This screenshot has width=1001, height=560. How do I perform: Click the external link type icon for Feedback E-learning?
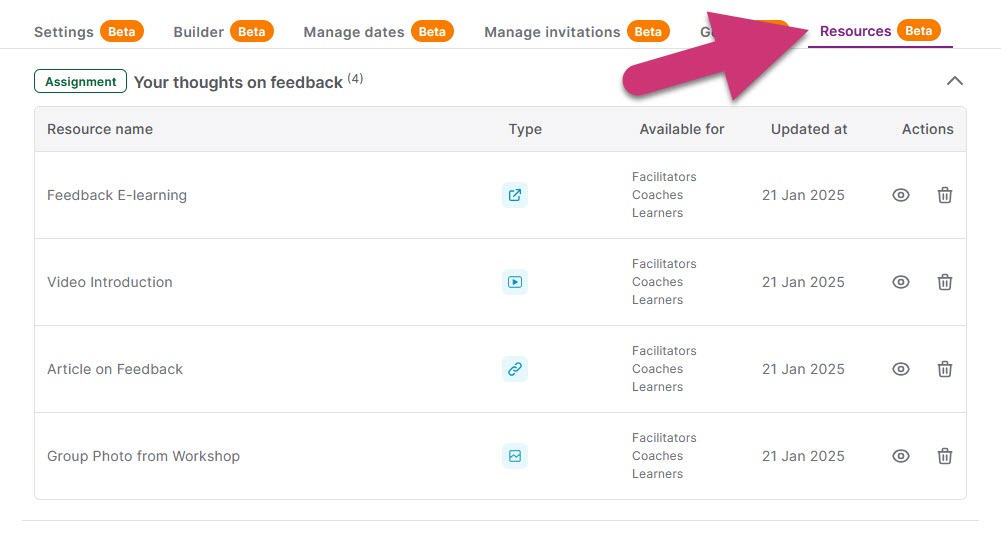coord(514,195)
